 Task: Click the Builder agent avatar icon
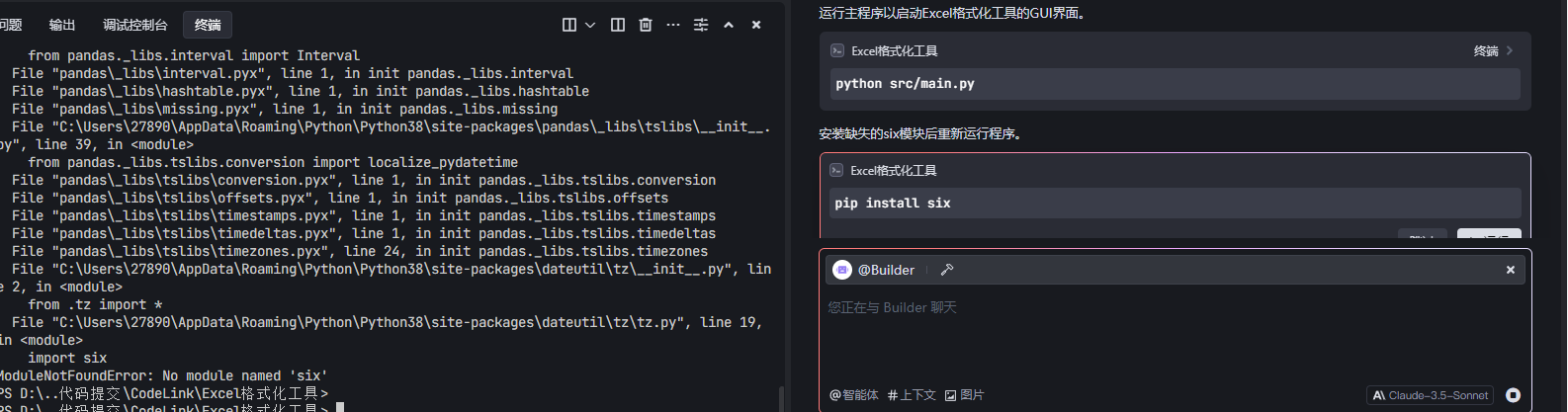coord(842,270)
